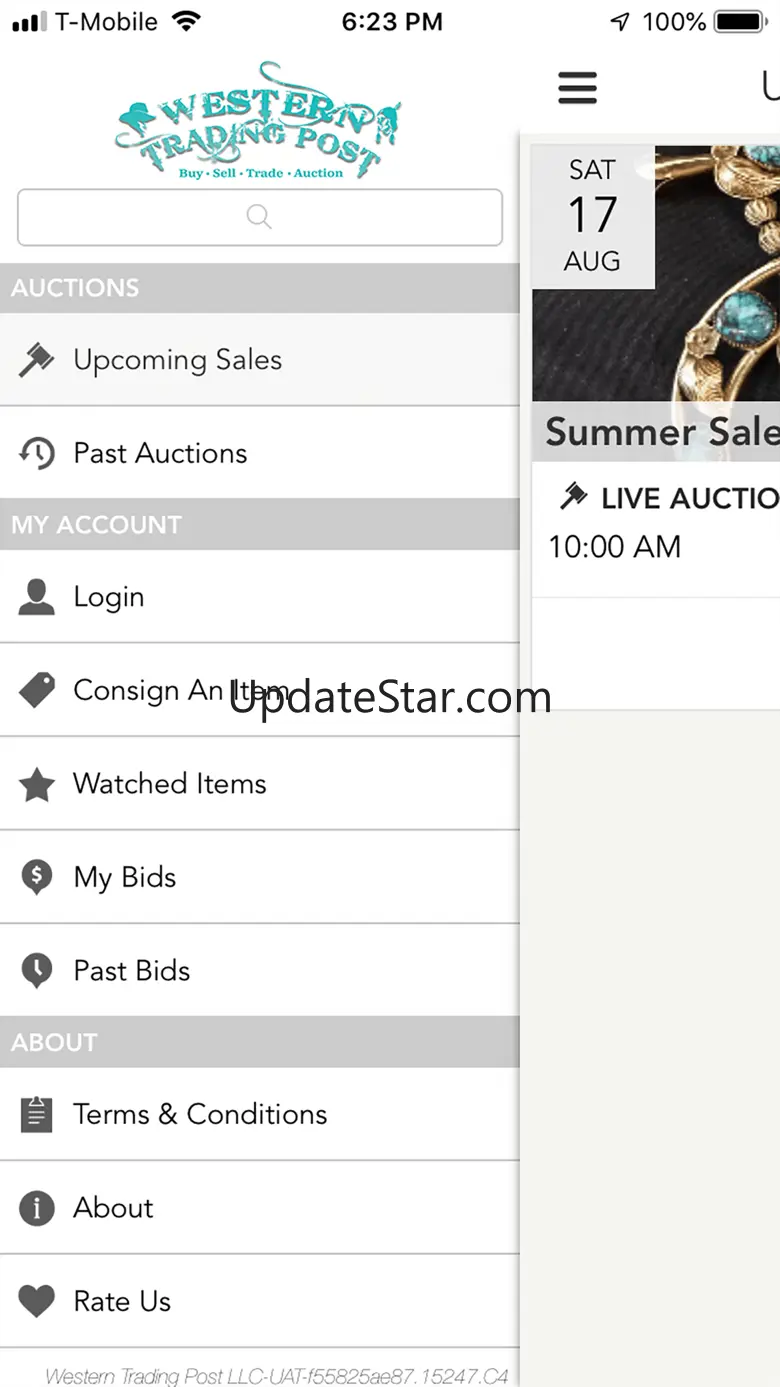Click the gavel icon beside Upcoming Sales
The image size is (780, 1387).
[x=37, y=360]
